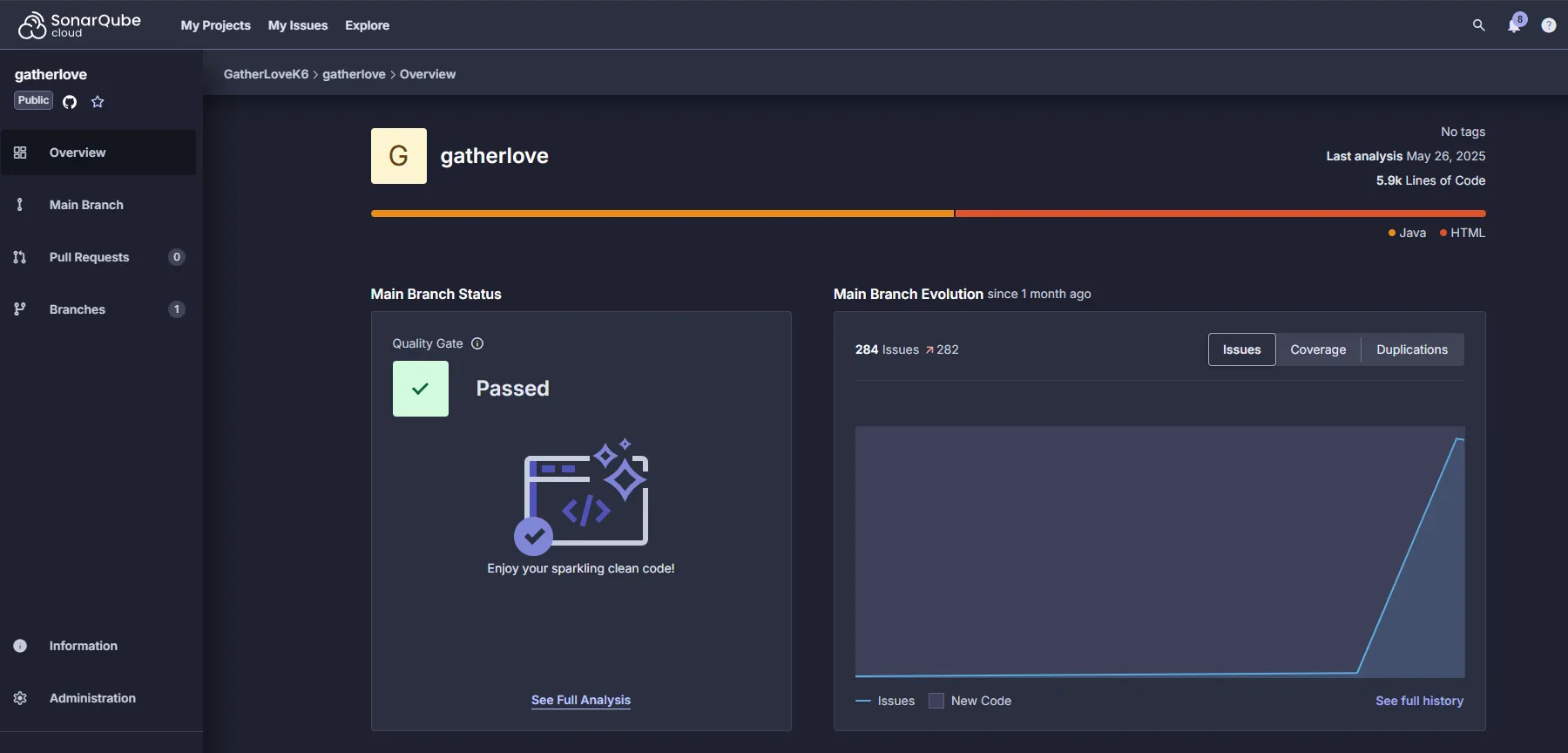Click the green Passed checkmark badge
The height and width of the screenshot is (753, 1568).
click(421, 389)
